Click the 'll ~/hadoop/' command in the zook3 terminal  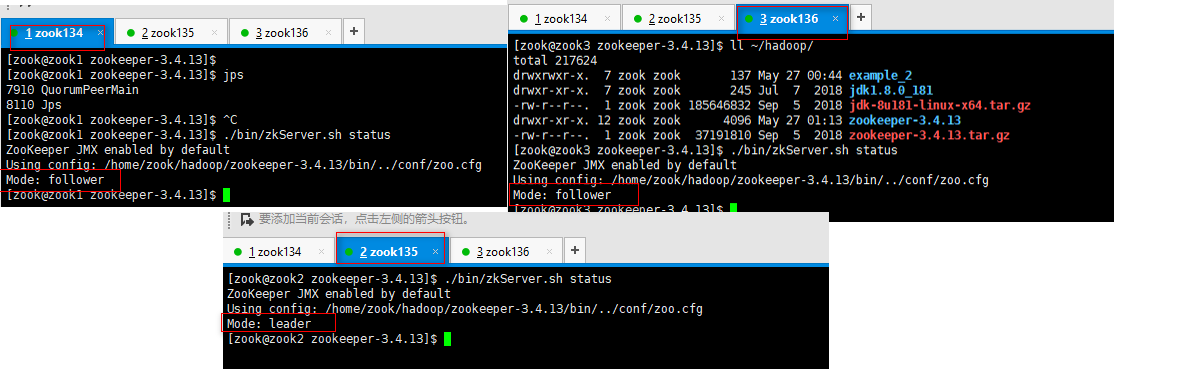tap(773, 45)
